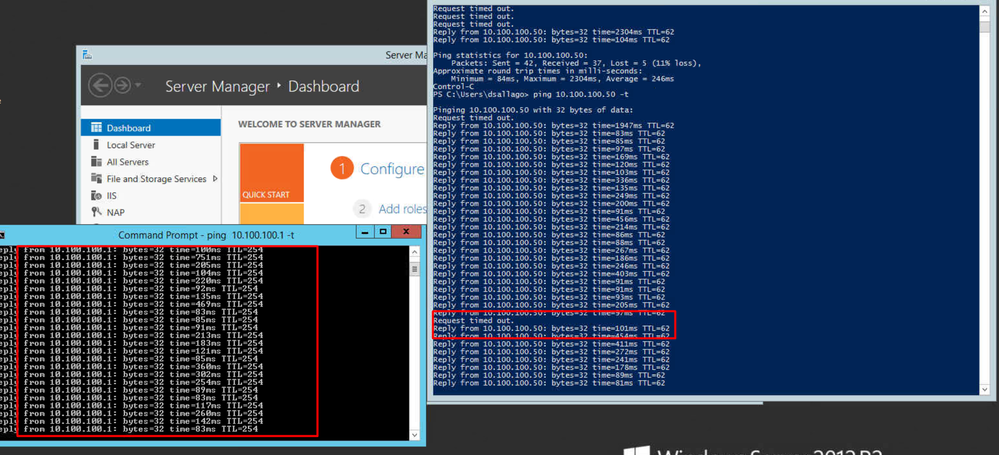Click the IIS role icon

[x=96, y=196]
